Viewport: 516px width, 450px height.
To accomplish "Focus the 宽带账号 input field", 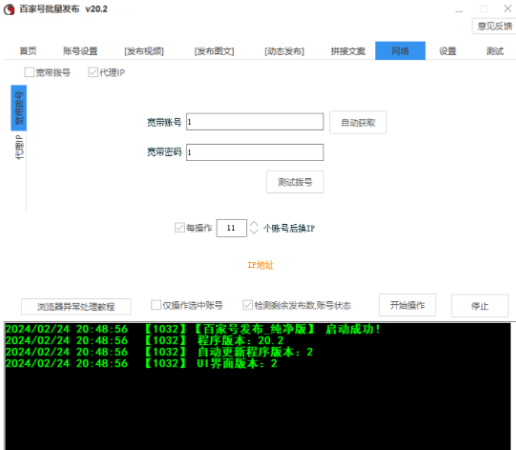I will click(255, 122).
